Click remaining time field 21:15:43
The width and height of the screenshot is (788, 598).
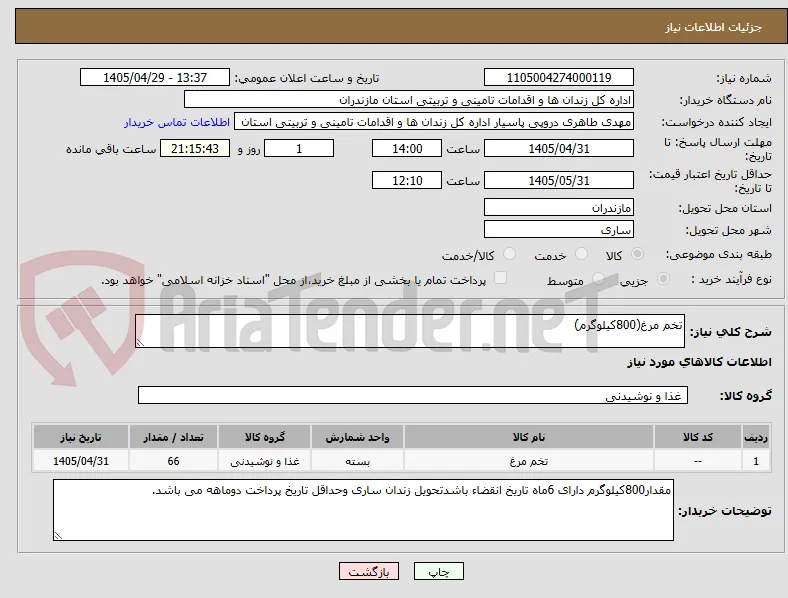click(x=195, y=148)
